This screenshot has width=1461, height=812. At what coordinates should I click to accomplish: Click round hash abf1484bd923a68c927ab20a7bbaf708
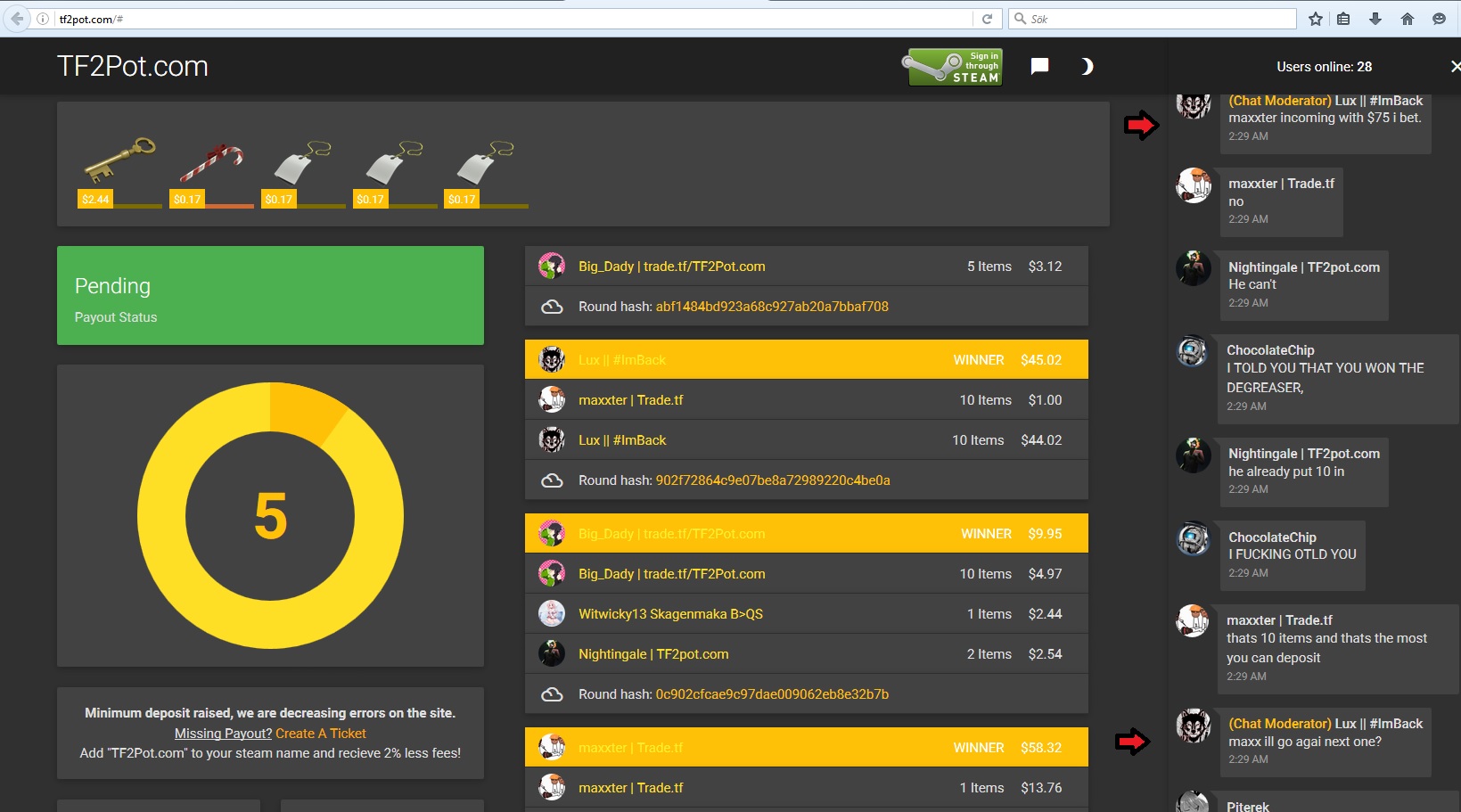coord(772,307)
